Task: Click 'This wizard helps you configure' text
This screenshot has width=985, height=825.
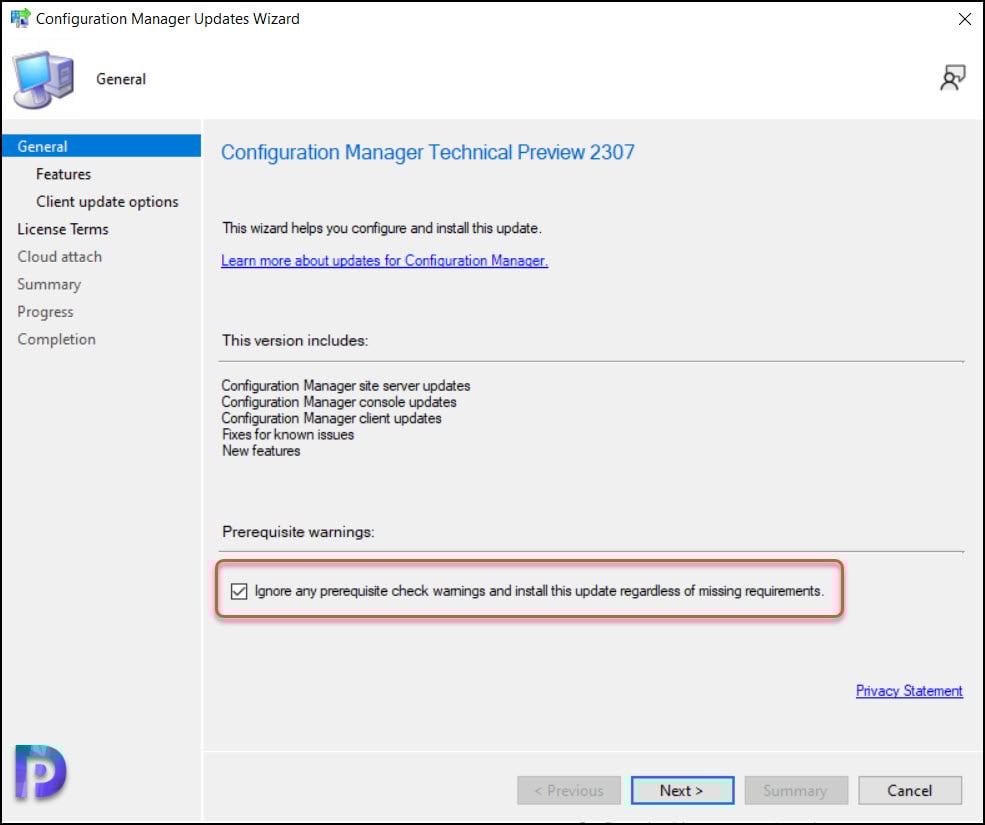Action: pyautogui.click(x=382, y=228)
